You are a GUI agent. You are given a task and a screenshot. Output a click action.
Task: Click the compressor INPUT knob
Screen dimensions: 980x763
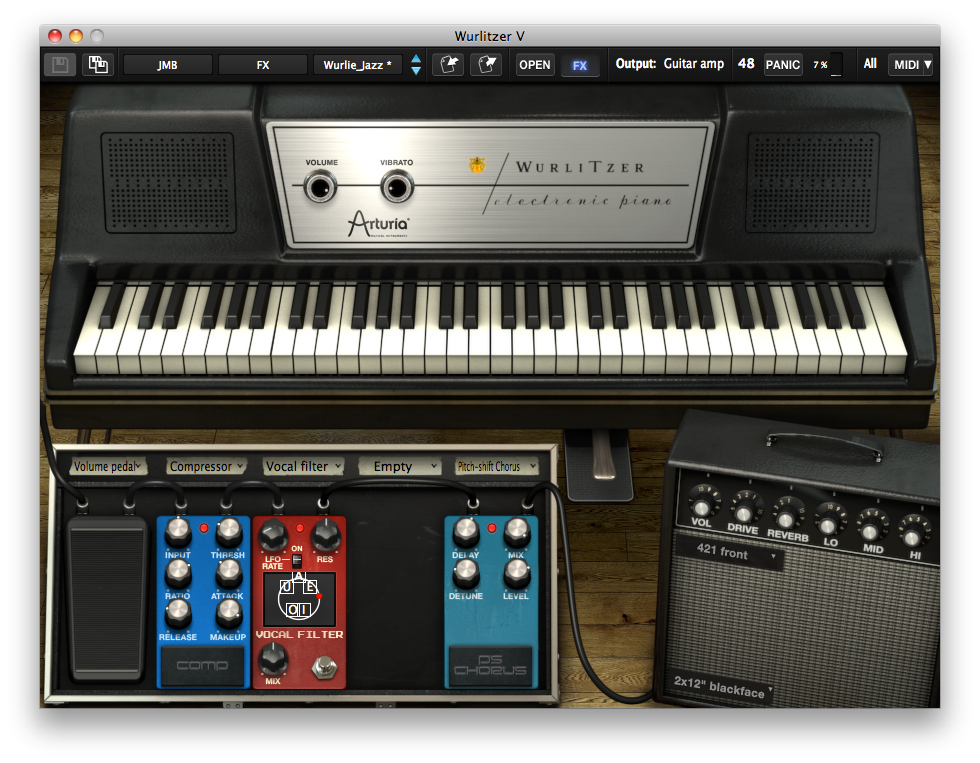click(x=178, y=532)
